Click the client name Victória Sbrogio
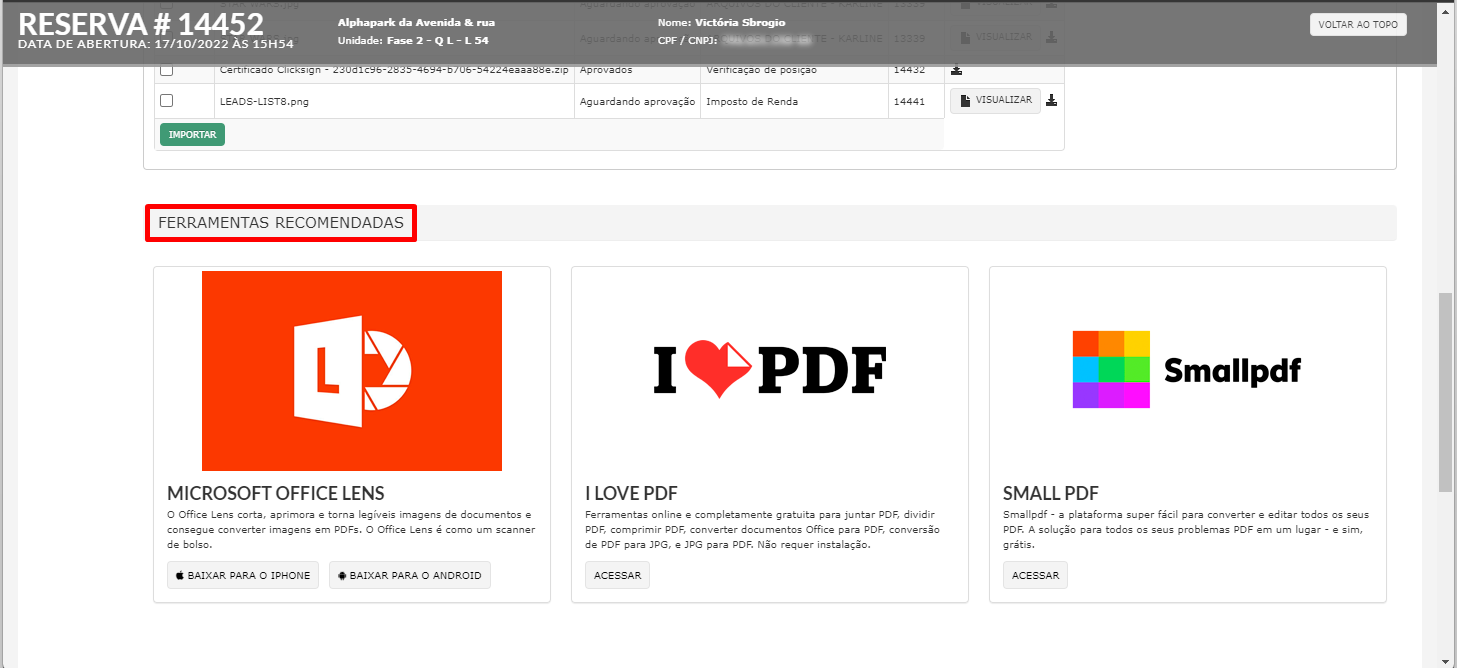This screenshot has height=668, width=1457. (740, 22)
